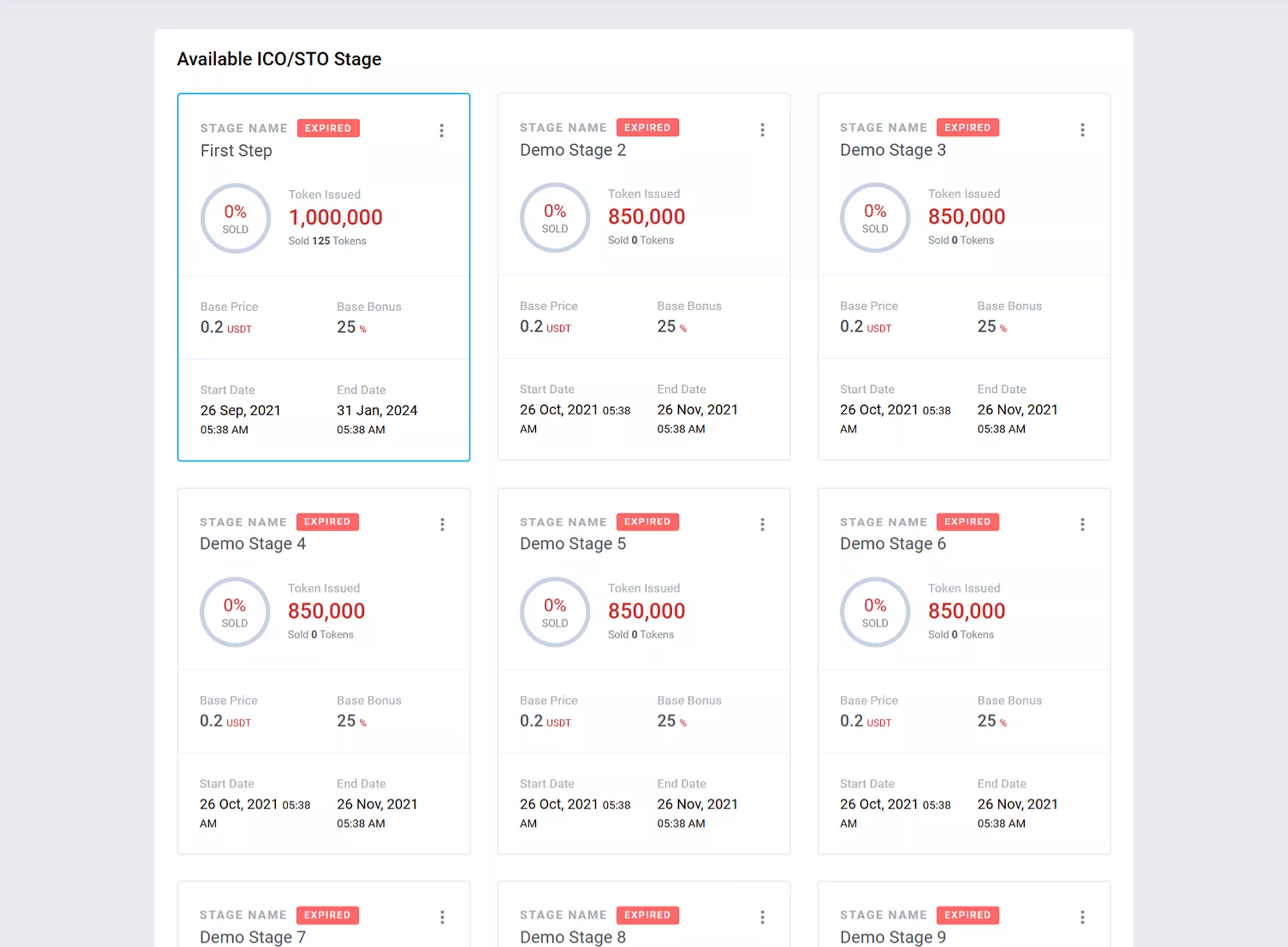
Task: Open the Demo Stage 9 three-dot menu
Action: (1082, 917)
